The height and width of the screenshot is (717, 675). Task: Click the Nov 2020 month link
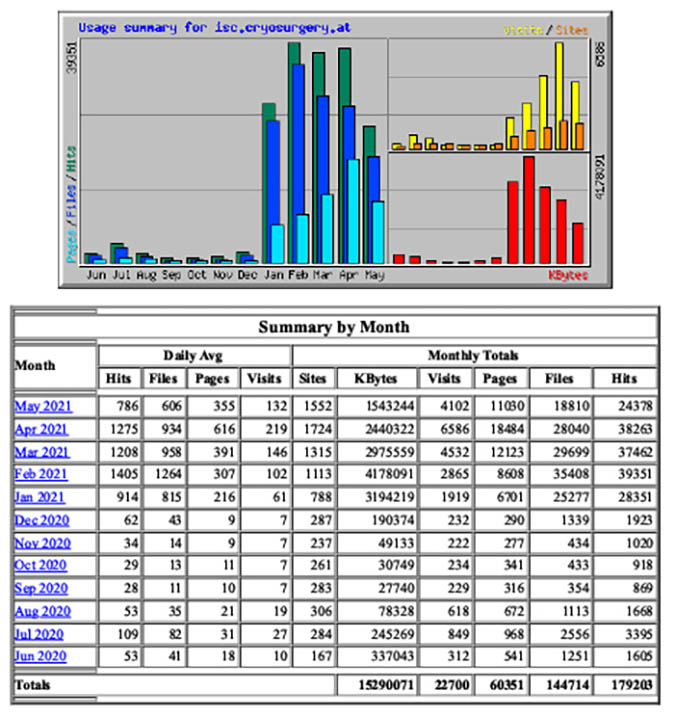pos(41,543)
